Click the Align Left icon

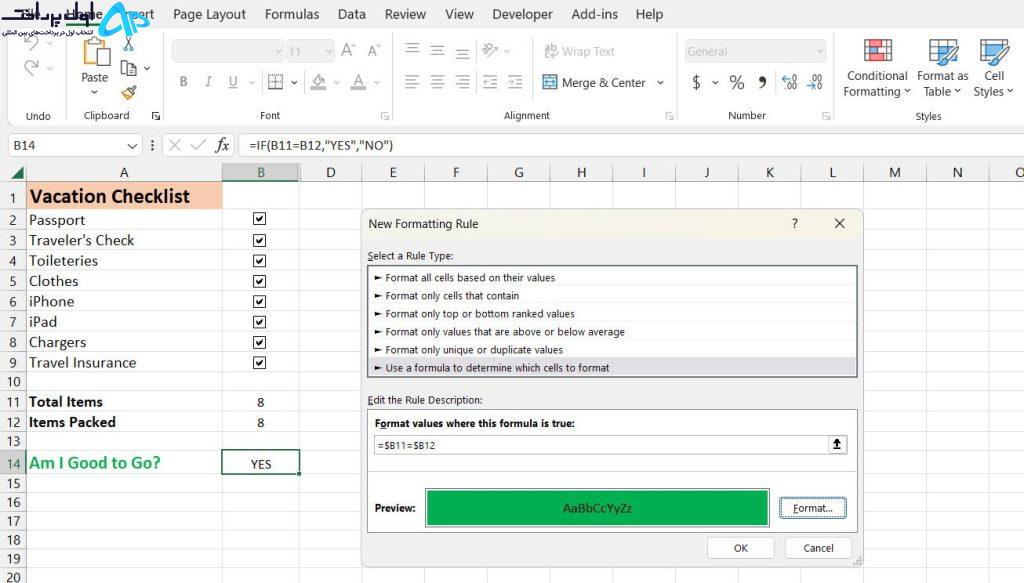pos(411,82)
